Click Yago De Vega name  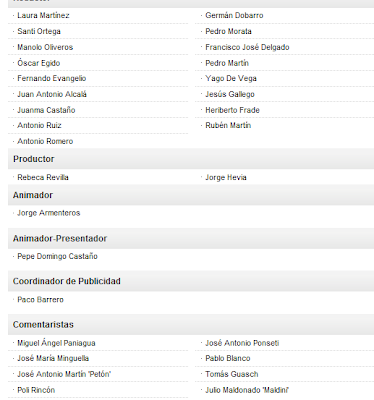click(x=231, y=79)
